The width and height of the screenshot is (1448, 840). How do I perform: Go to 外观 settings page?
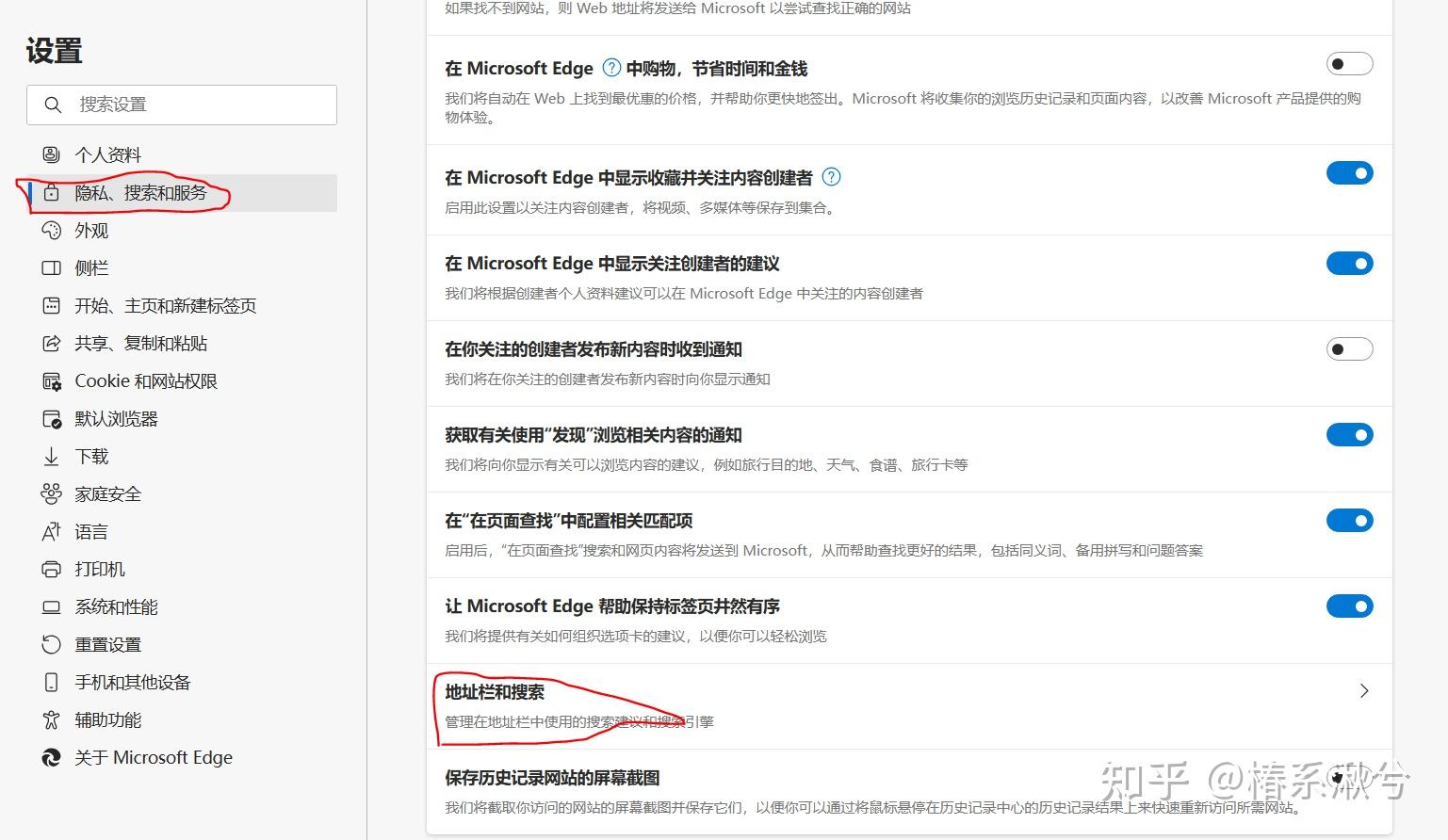tap(182, 230)
